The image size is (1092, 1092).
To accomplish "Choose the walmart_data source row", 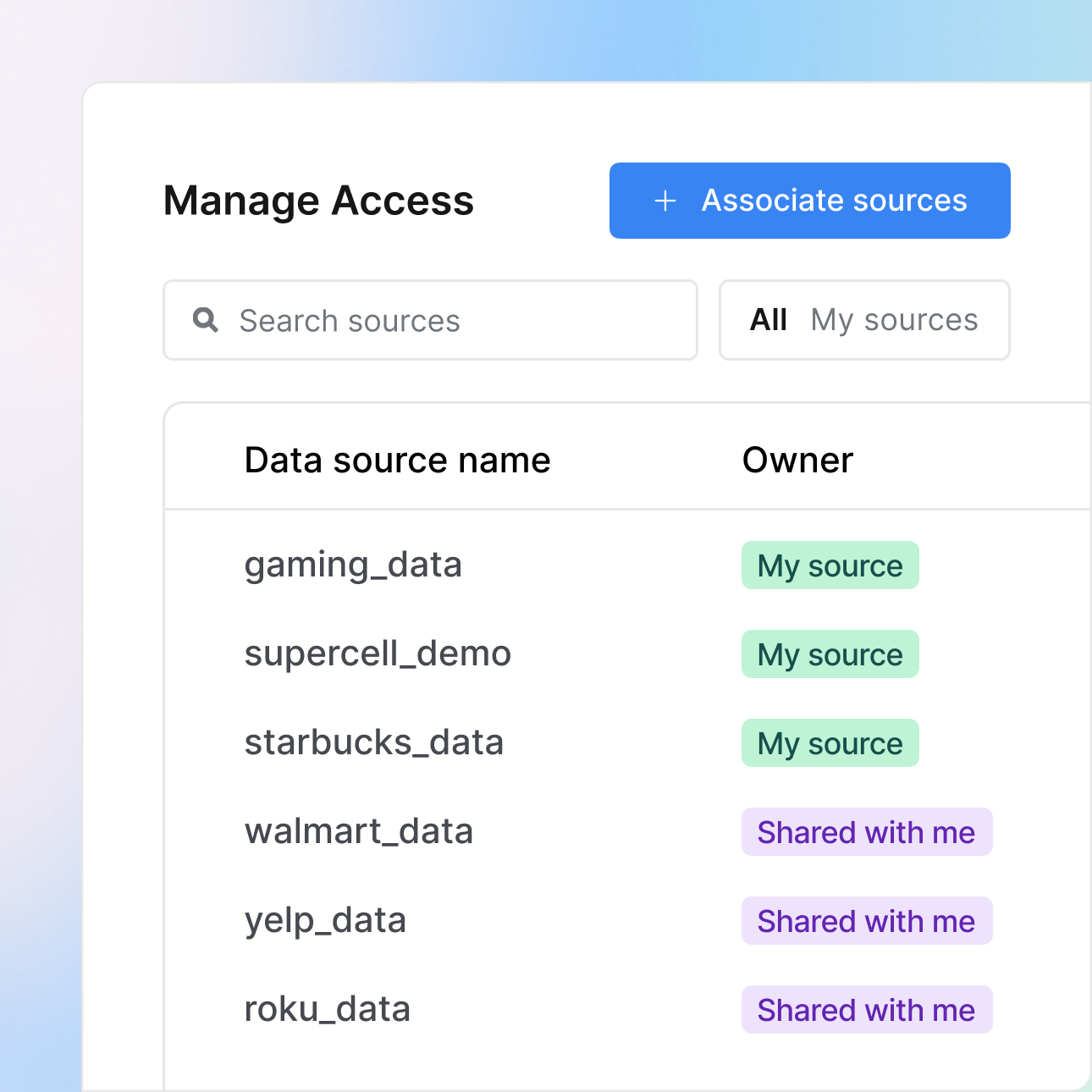I will (359, 832).
